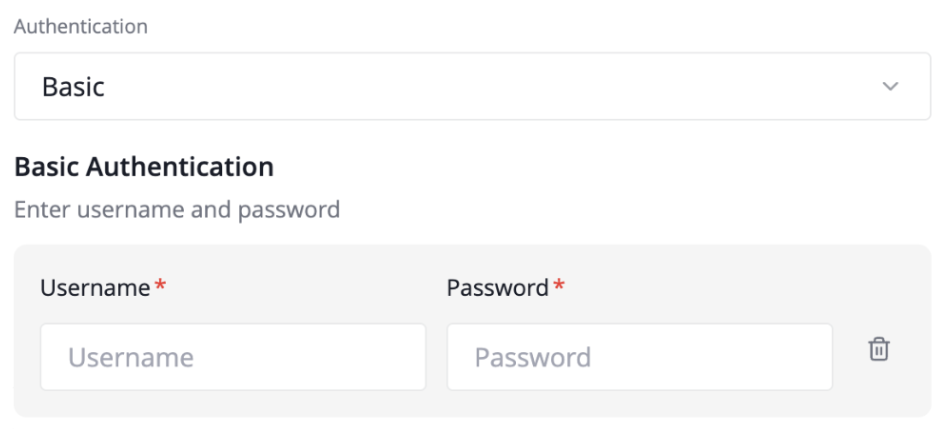The height and width of the screenshot is (429, 947).
Task: Remove the username and password row
Action: tap(878, 349)
